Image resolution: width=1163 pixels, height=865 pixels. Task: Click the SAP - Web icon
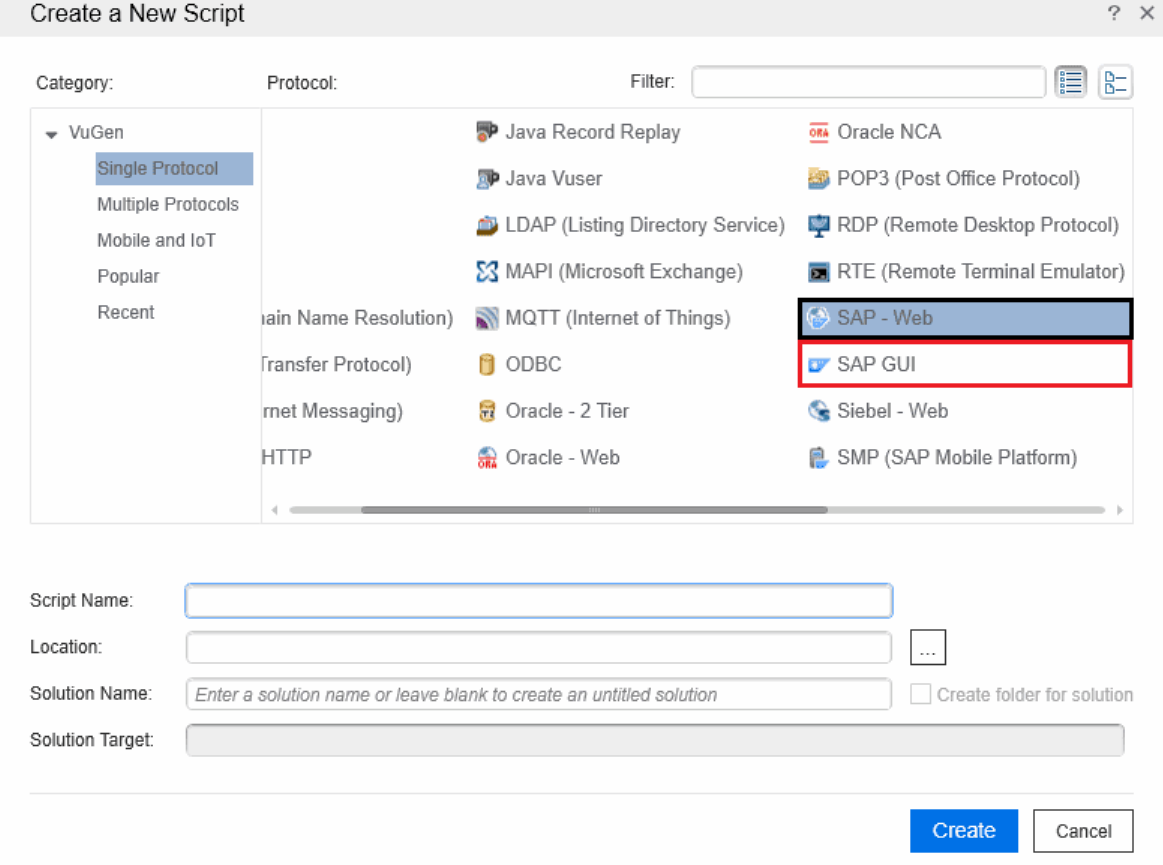[x=818, y=318]
